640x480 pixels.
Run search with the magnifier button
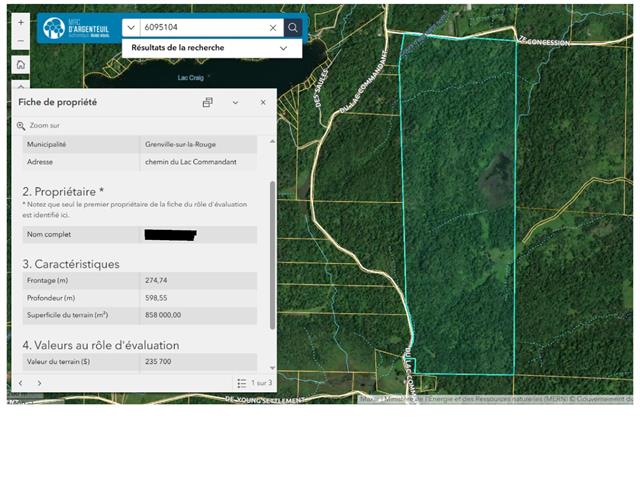coord(292,28)
